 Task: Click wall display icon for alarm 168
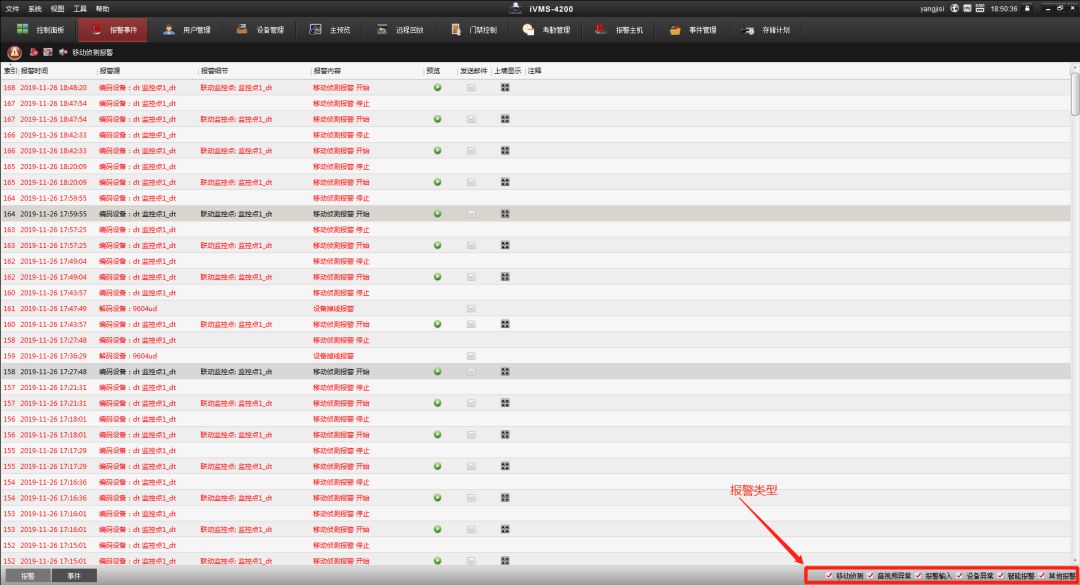[506, 87]
